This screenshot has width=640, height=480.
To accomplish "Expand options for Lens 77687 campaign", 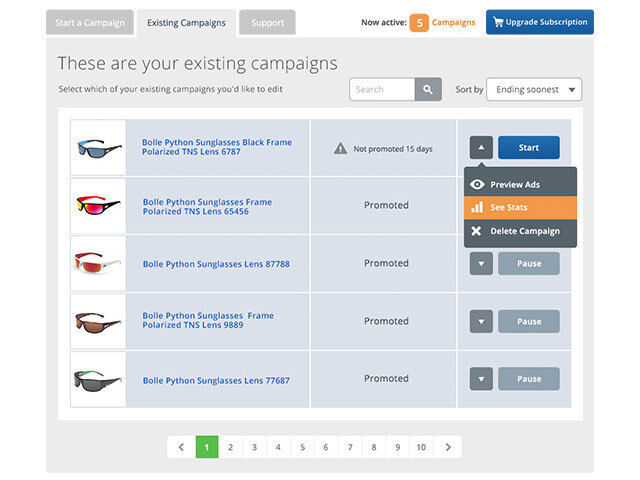I will (481, 379).
